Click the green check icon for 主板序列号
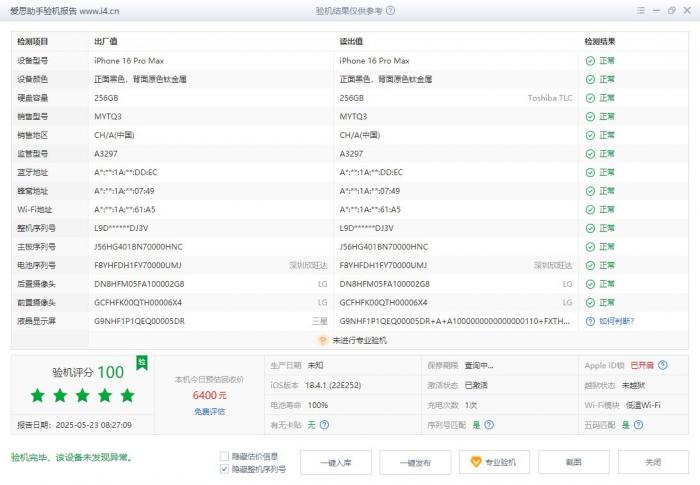The height and width of the screenshot is (485, 700). pos(590,247)
